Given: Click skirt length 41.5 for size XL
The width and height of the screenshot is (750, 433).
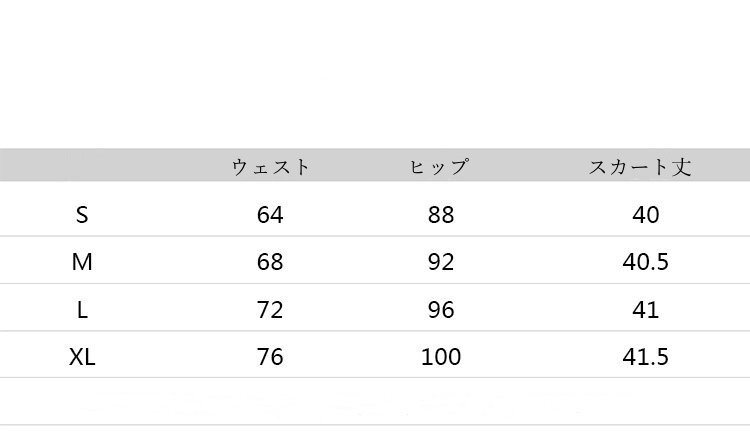Looking at the screenshot, I should coord(646,357).
